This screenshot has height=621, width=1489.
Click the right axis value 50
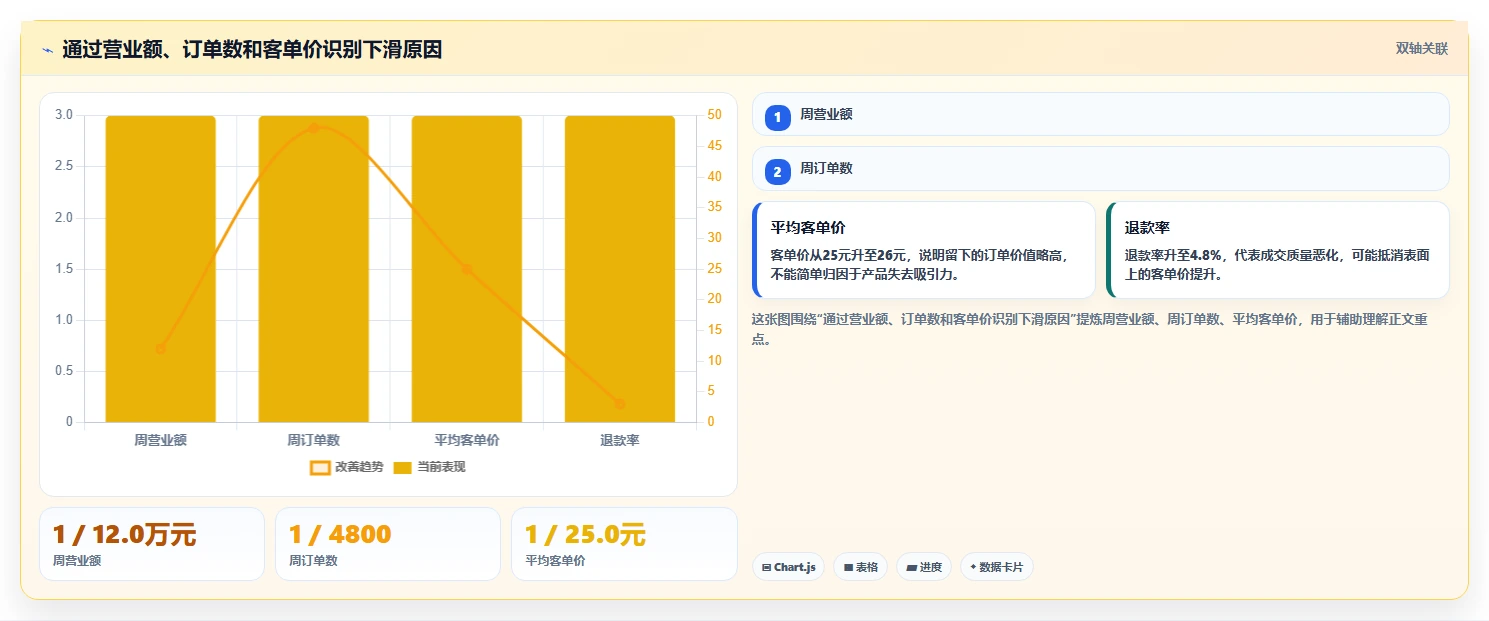tap(713, 115)
